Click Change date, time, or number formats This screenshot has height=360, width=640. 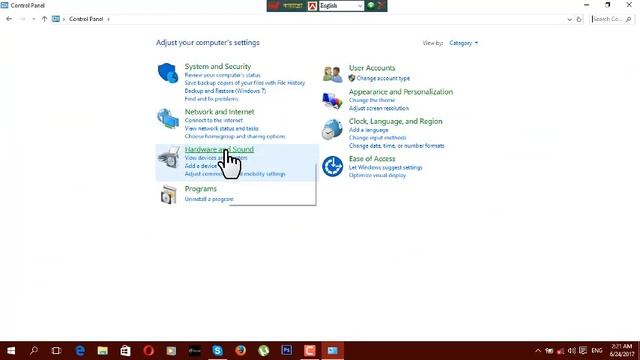point(396,146)
